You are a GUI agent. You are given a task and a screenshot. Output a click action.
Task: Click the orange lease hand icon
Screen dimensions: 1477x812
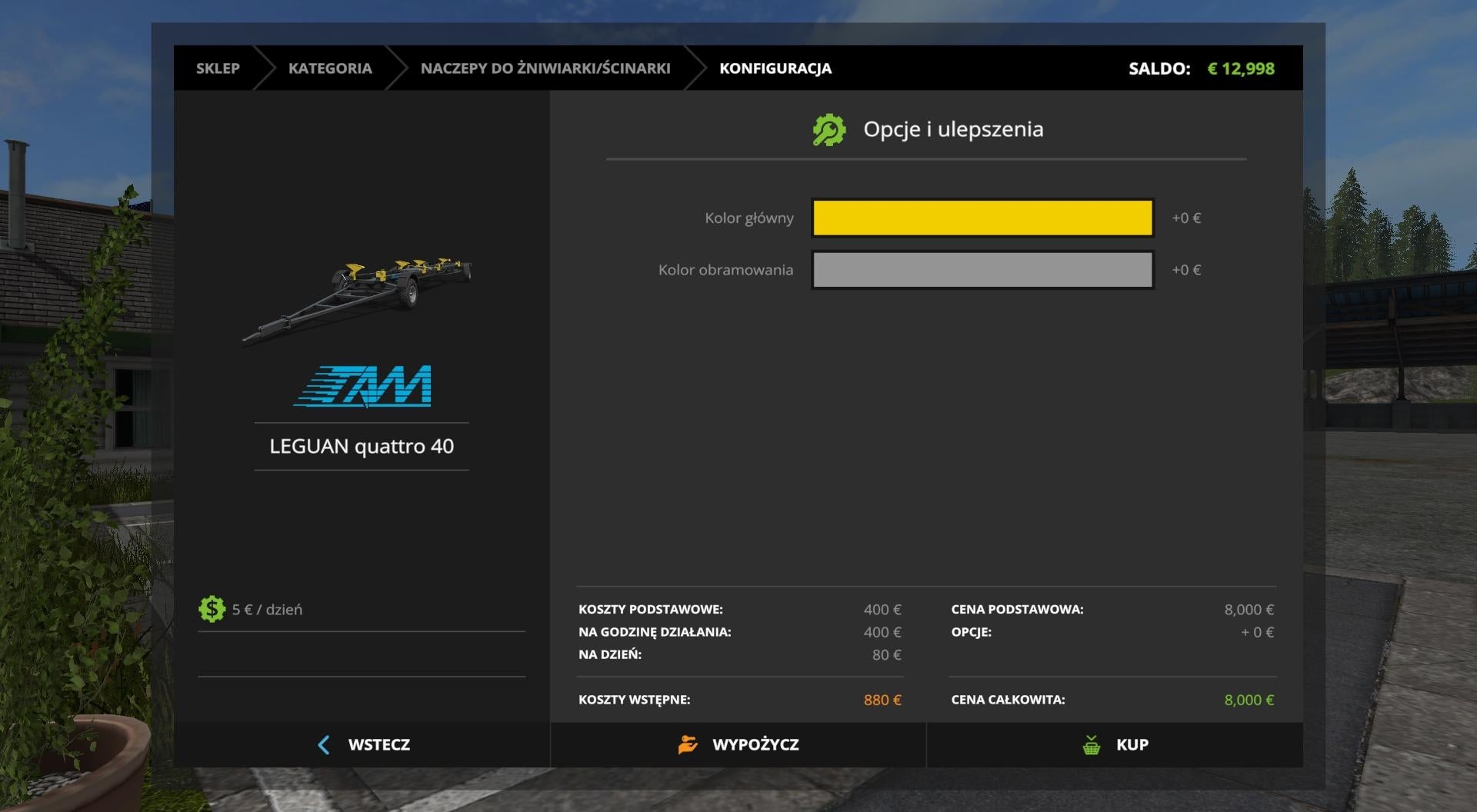(x=688, y=744)
